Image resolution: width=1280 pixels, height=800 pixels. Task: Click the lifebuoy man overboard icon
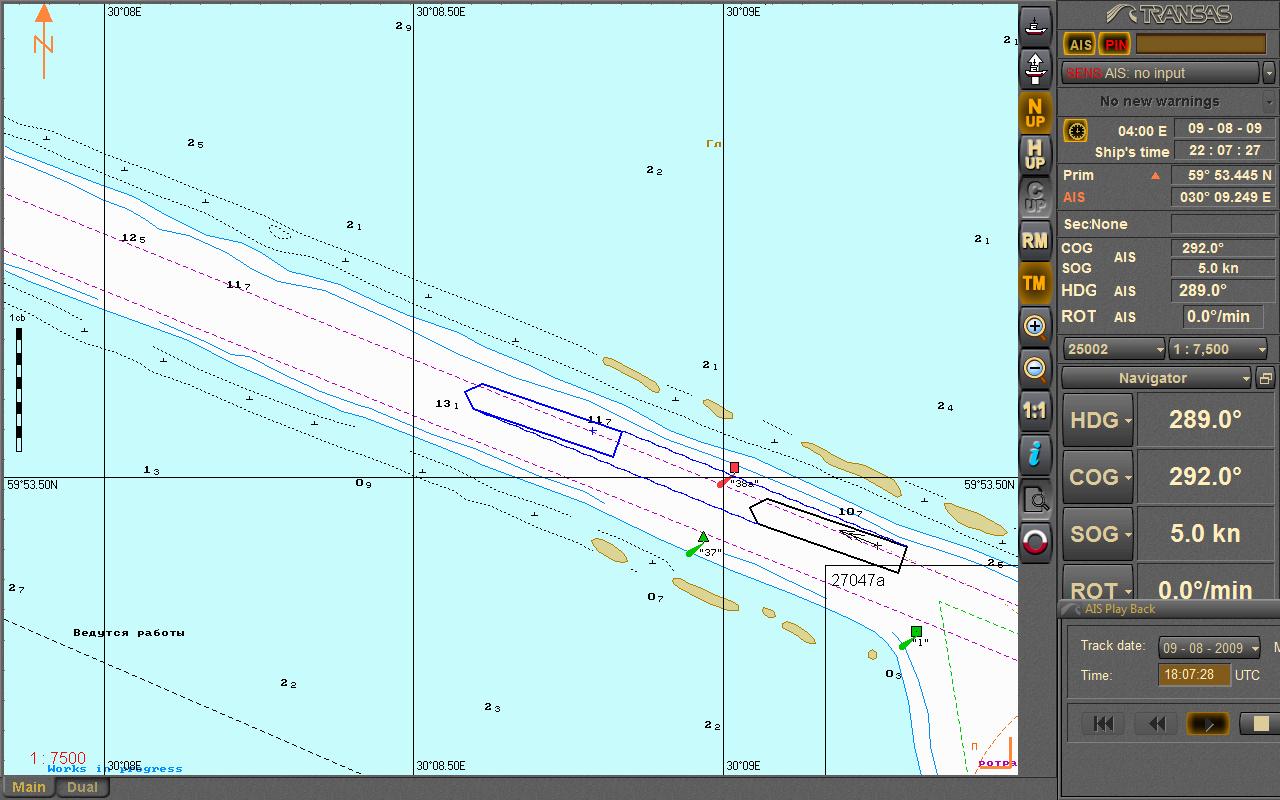pyautogui.click(x=1035, y=542)
